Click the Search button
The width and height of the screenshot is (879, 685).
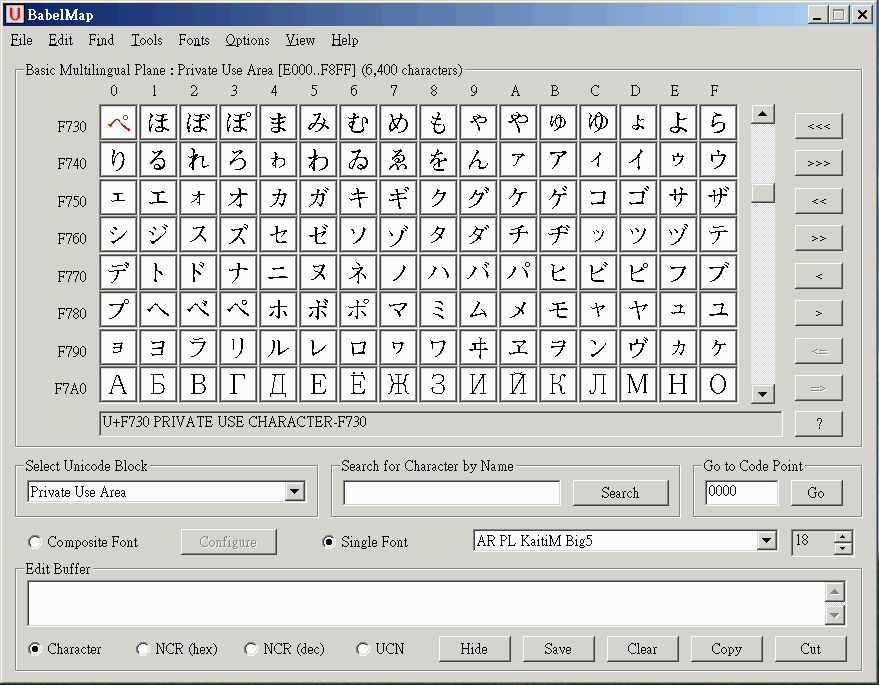[x=620, y=493]
